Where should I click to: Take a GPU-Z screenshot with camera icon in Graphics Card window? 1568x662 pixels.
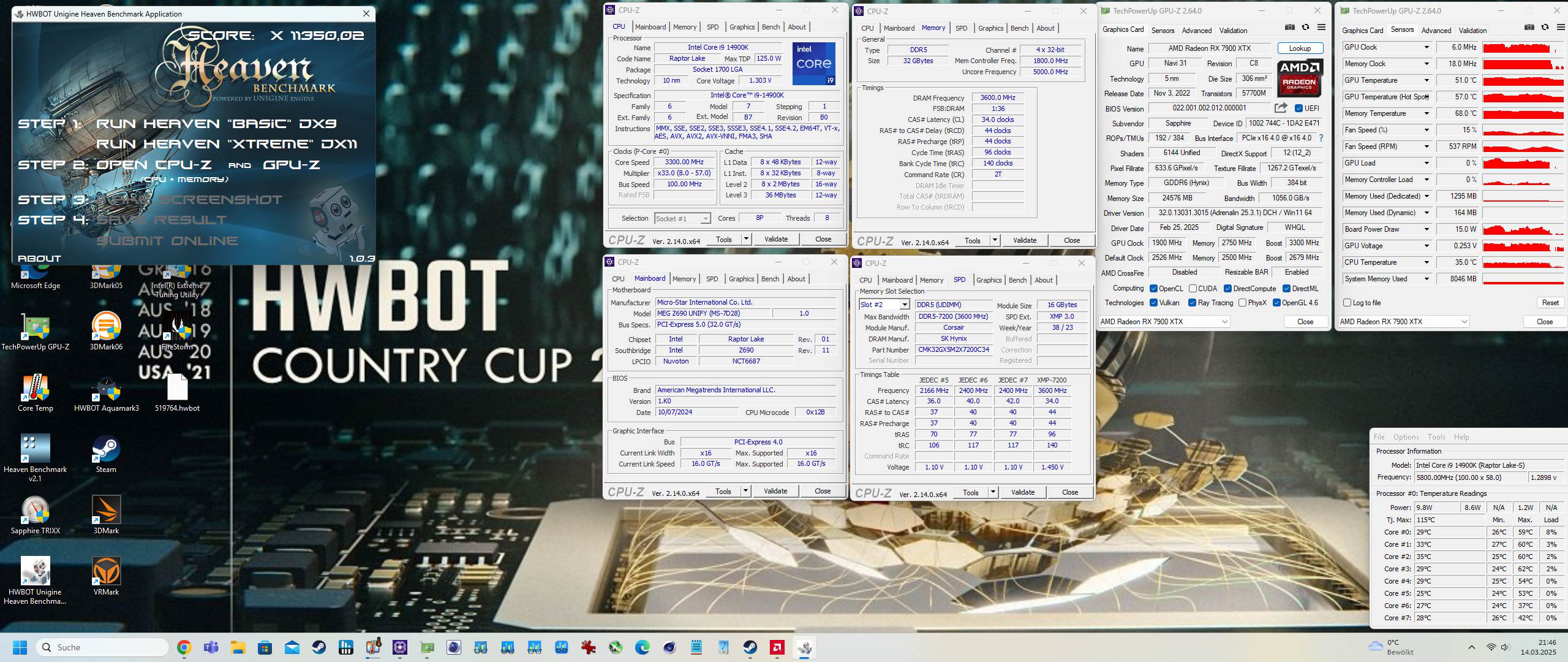click(1290, 28)
